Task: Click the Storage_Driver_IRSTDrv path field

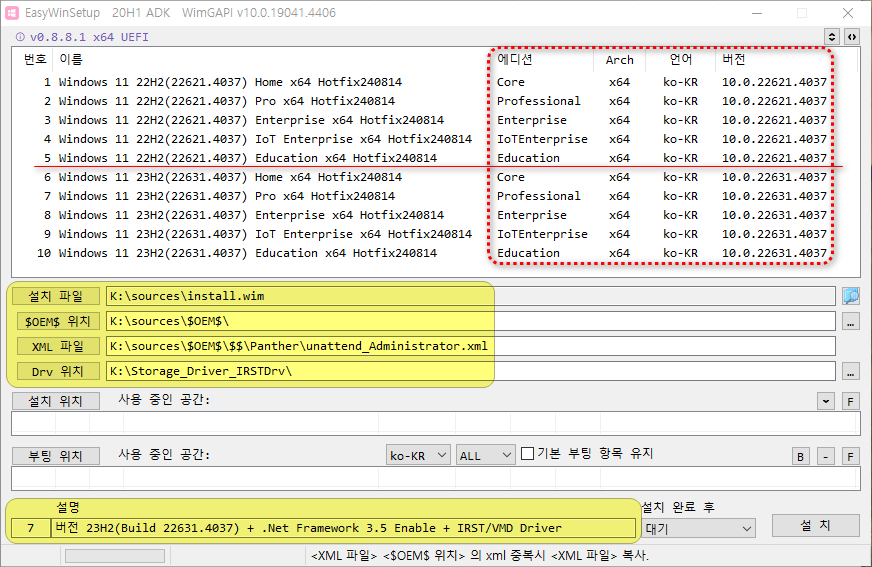Action: [x=470, y=371]
